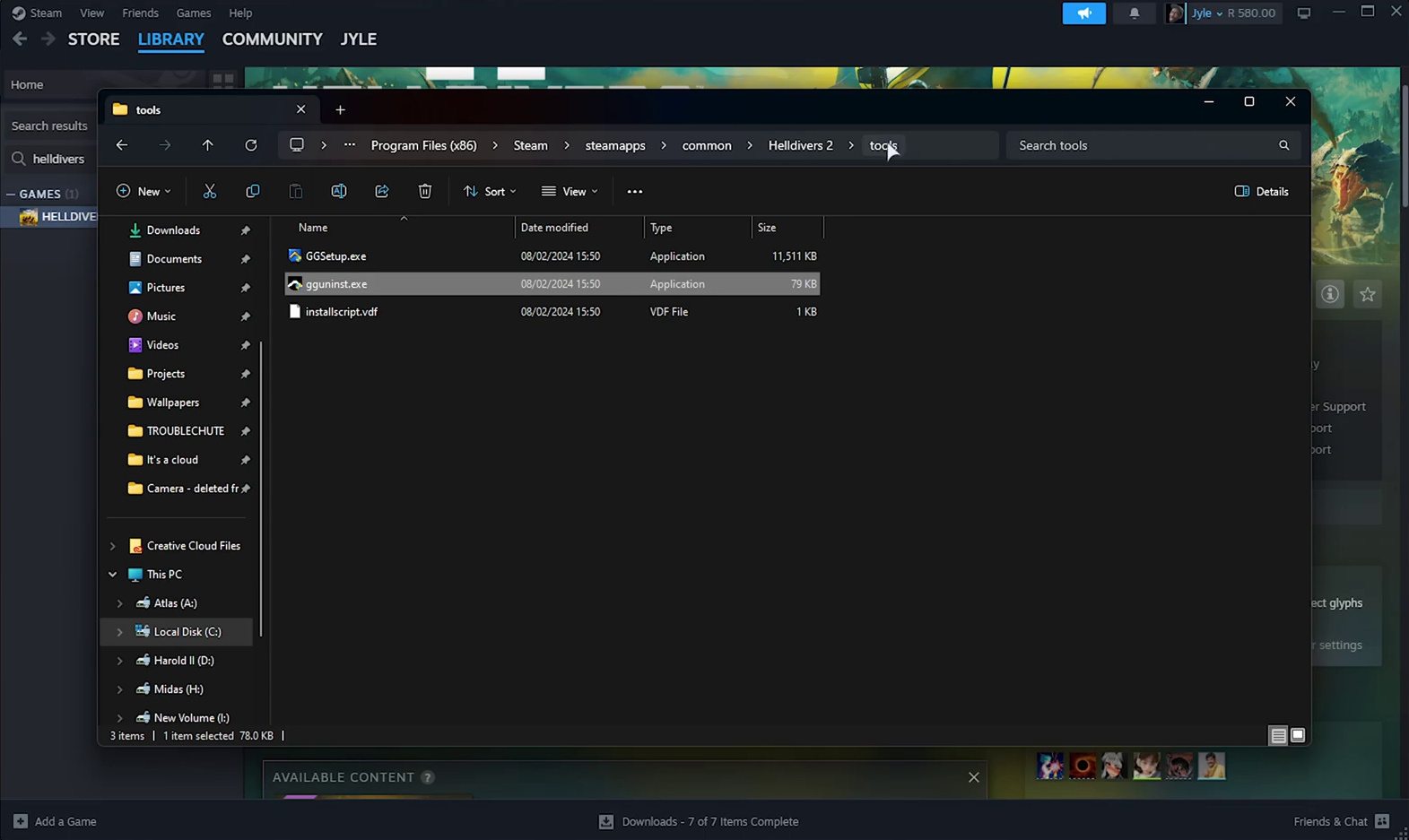Switch to details list view icon at bottom right
The width and height of the screenshot is (1409, 840).
[x=1279, y=735]
